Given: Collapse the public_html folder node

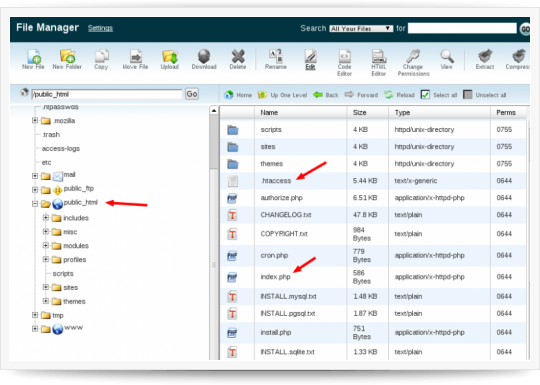Looking at the screenshot, I should [x=35, y=204].
